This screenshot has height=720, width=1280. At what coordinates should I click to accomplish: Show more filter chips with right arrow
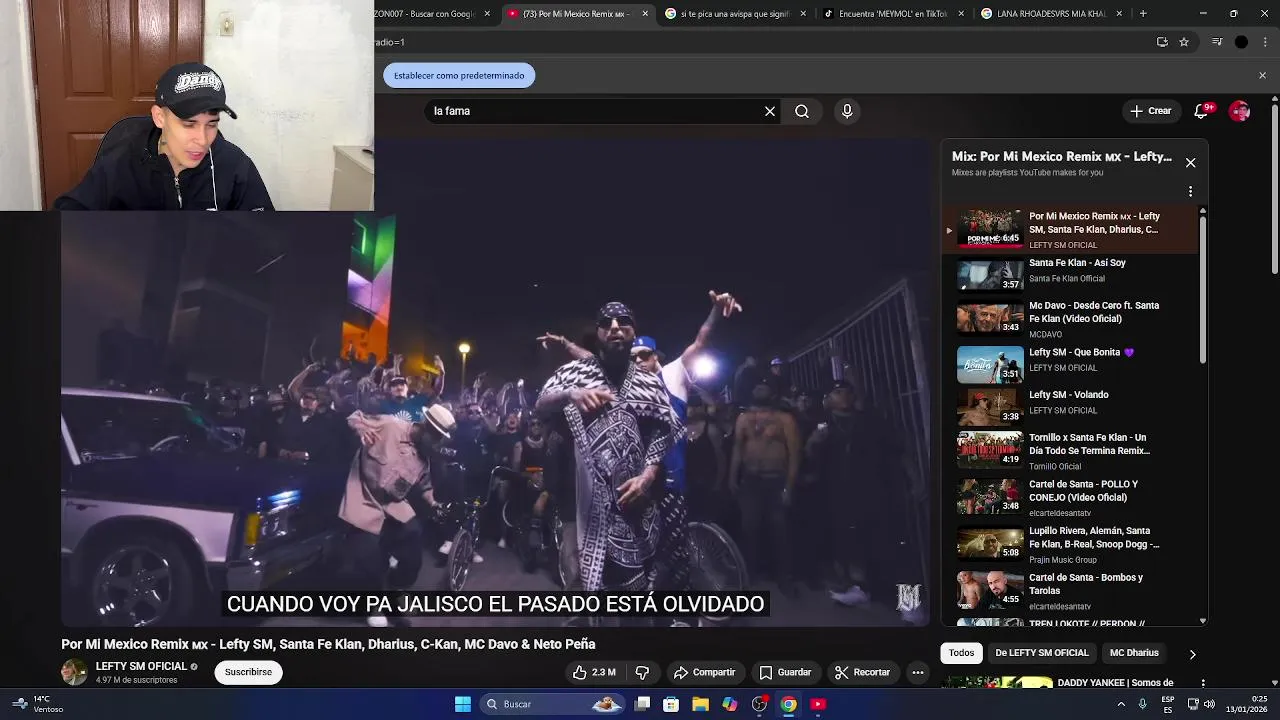coord(1192,654)
